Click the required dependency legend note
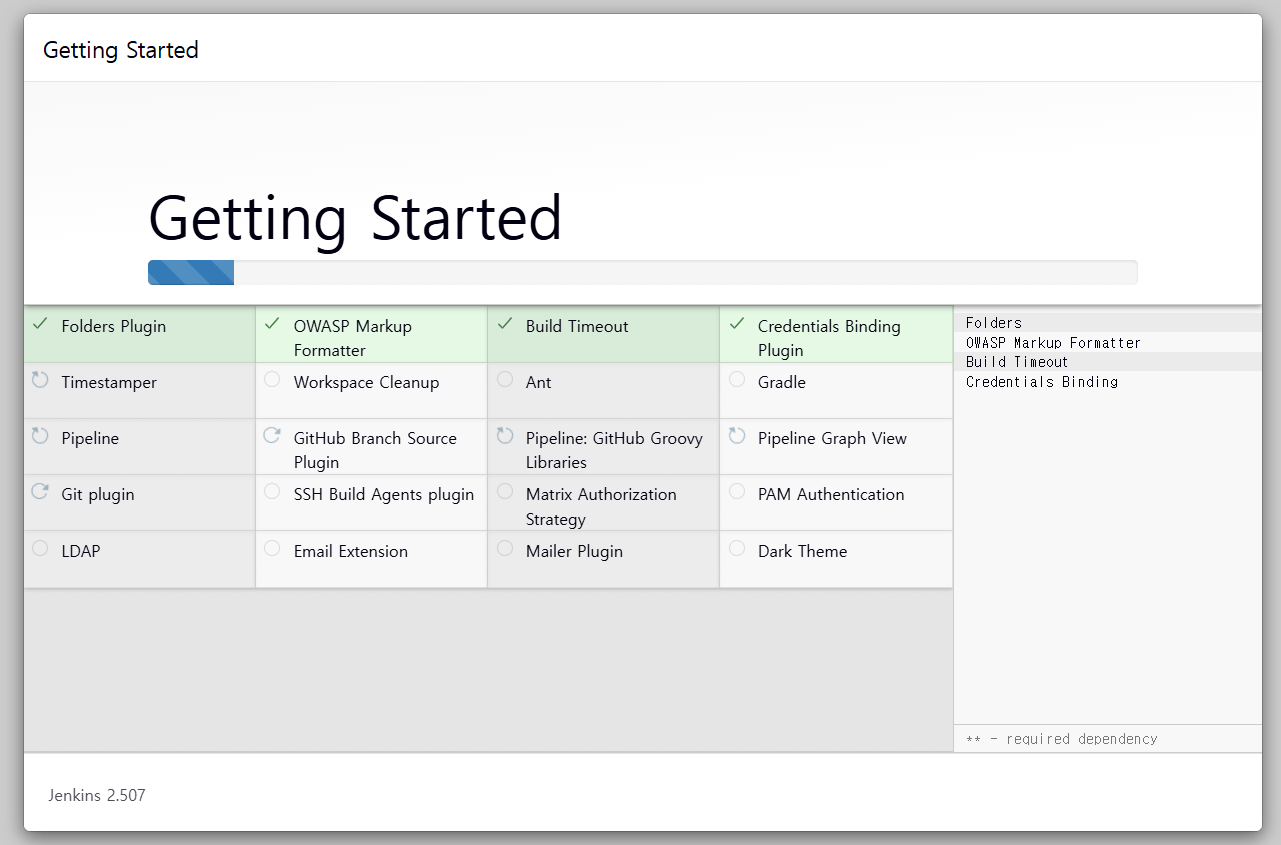Viewport: 1281px width, 845px height. click(x=1062, y=739)
